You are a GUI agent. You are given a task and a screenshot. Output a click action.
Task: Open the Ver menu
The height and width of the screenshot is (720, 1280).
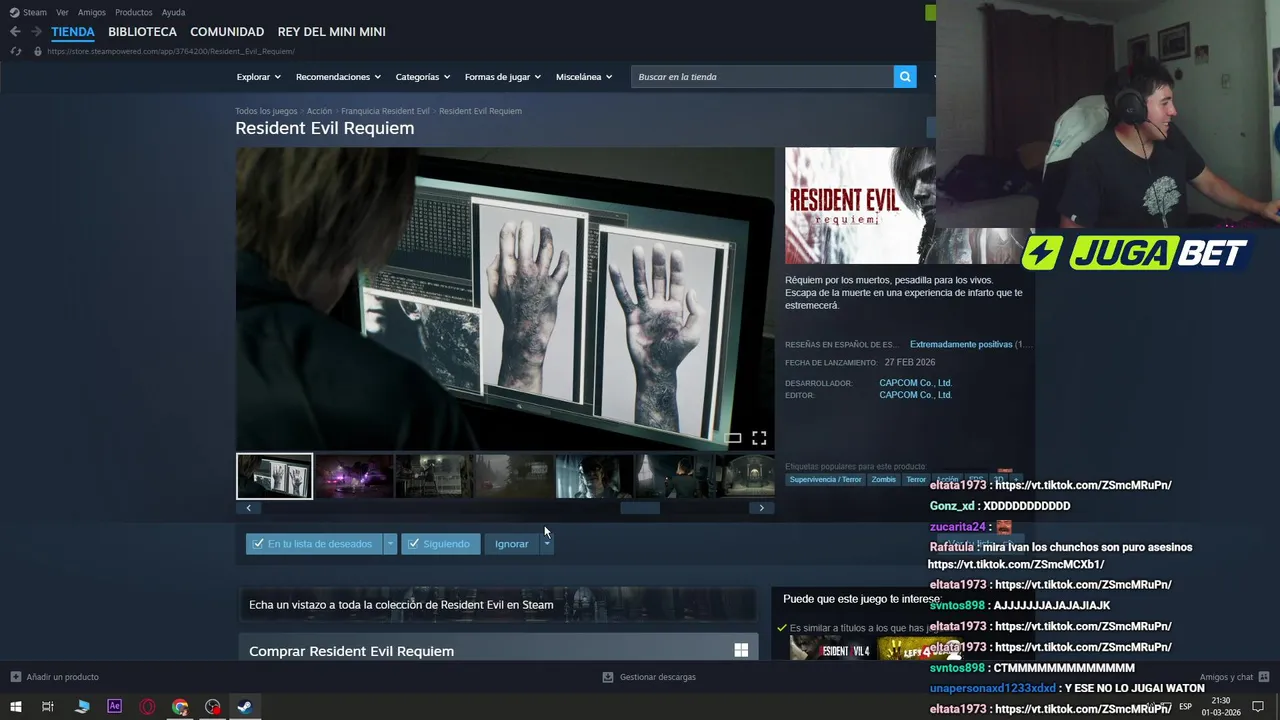pyautogui.click(x=62, y=12)
